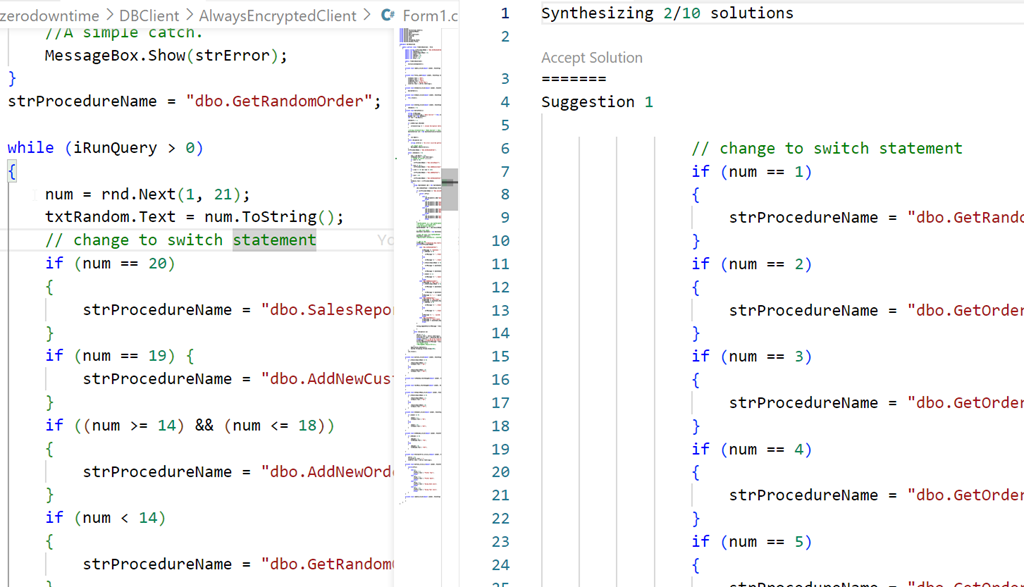Screen dimensions: 1024x587
Task: Open AlwaysEncryptedClient breadcrumb dropdown
Action: tap(277, 15)
